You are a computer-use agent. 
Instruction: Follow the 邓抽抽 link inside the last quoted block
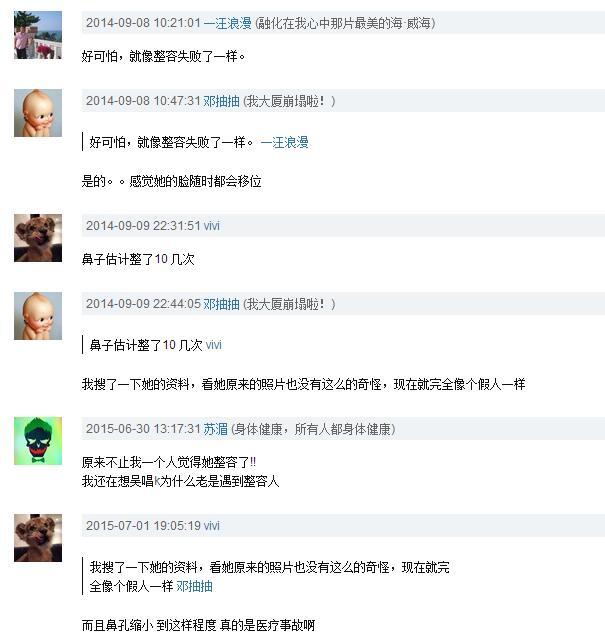[x=194, y=586]
